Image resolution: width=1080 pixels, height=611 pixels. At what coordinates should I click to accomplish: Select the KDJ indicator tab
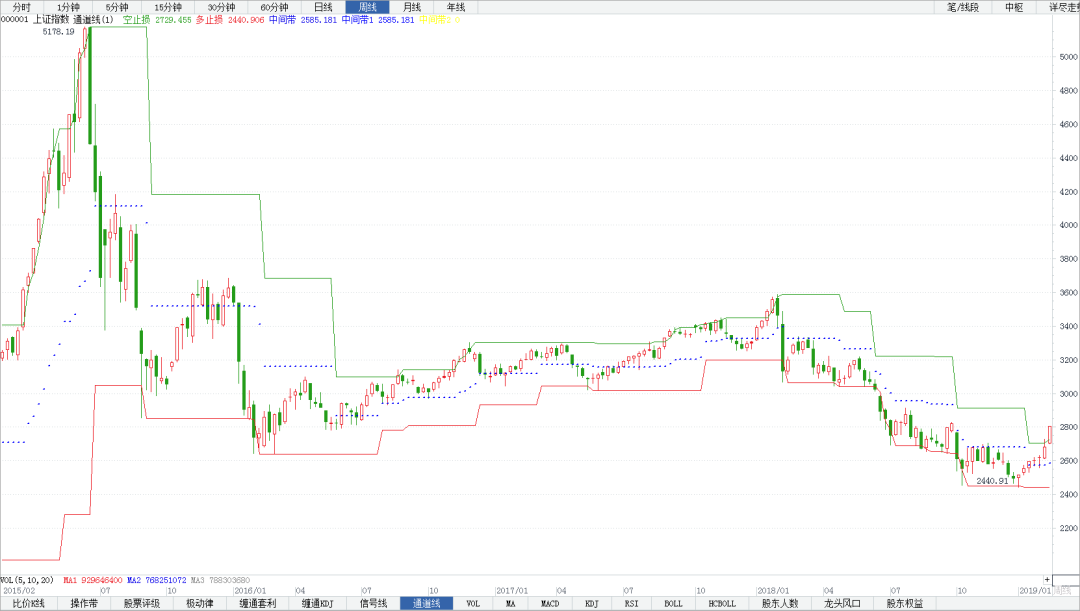[x=591, y=604]
